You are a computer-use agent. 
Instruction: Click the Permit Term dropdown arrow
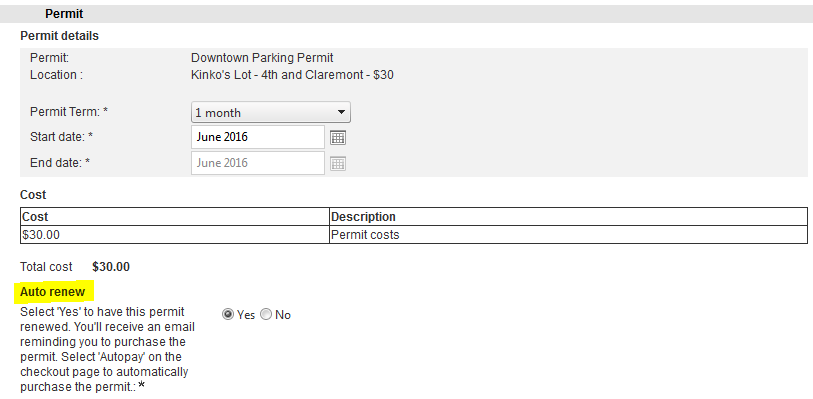[x=341, y=112]
